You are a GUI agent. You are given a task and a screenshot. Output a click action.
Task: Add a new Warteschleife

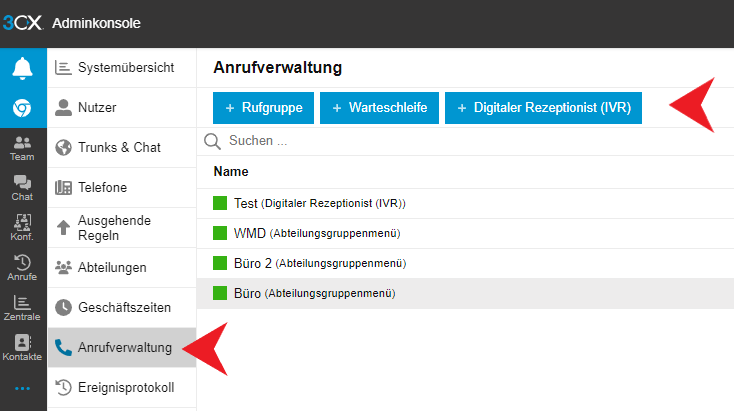380,107
